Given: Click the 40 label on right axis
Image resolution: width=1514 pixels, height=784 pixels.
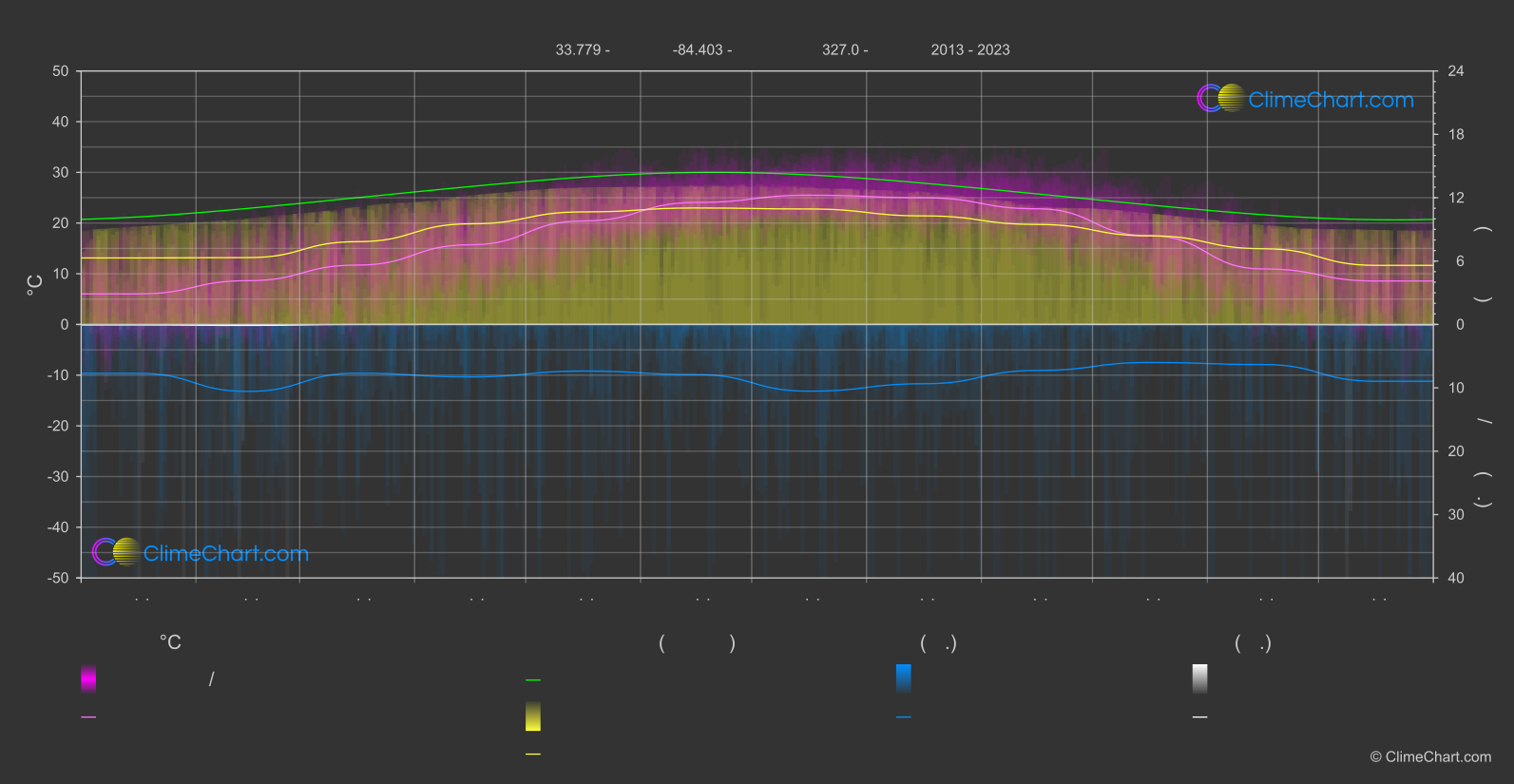Looking at the screenshot, I should click(1456, 578).
